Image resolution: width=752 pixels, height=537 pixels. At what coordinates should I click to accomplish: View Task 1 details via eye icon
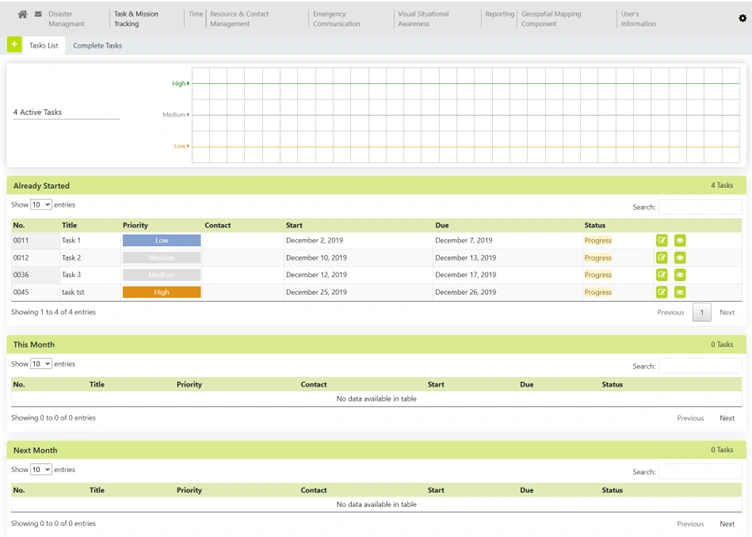(680, 240)
